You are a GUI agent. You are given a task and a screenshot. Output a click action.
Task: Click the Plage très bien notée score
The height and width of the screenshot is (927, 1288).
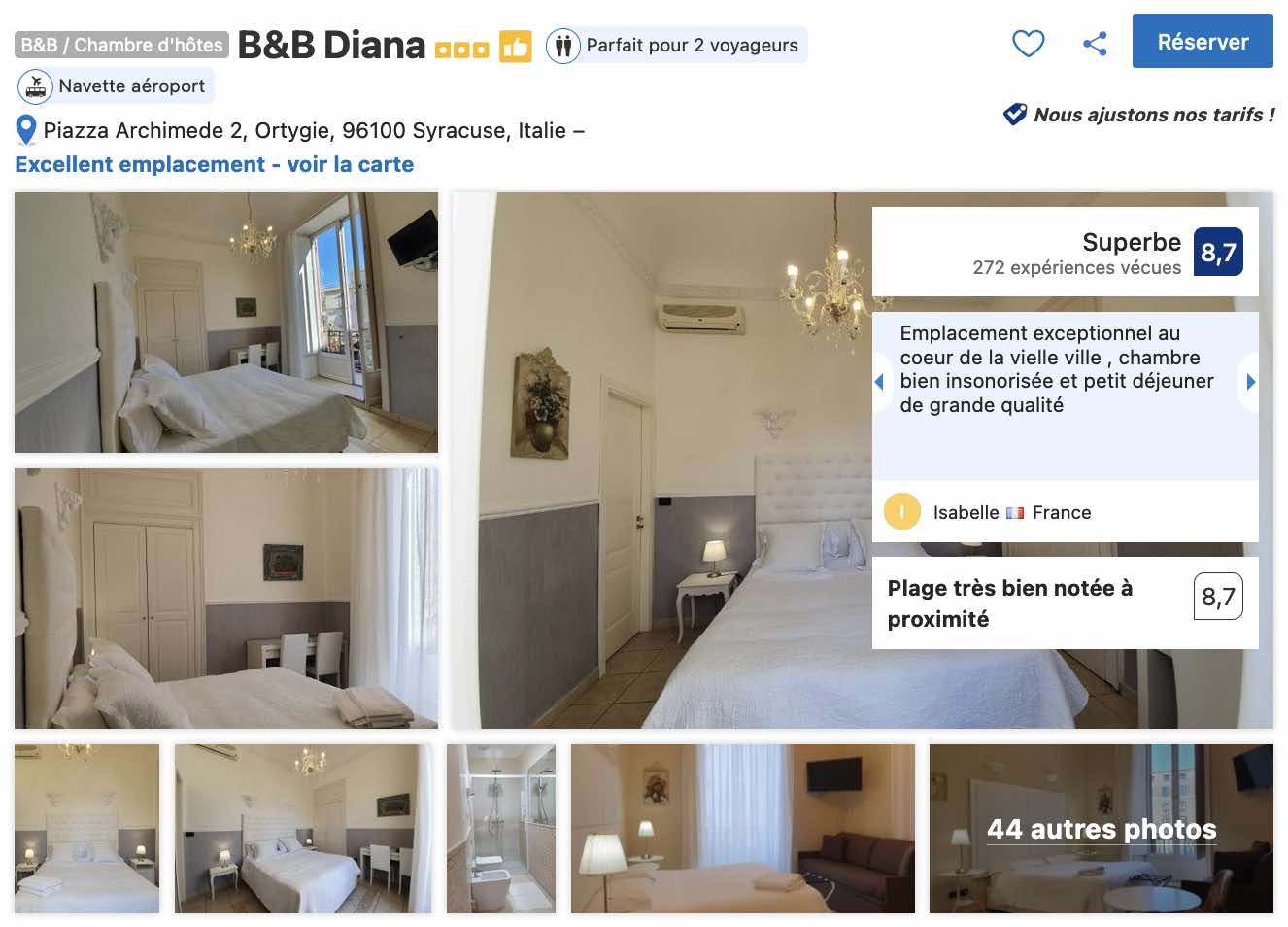[1218, 597]
